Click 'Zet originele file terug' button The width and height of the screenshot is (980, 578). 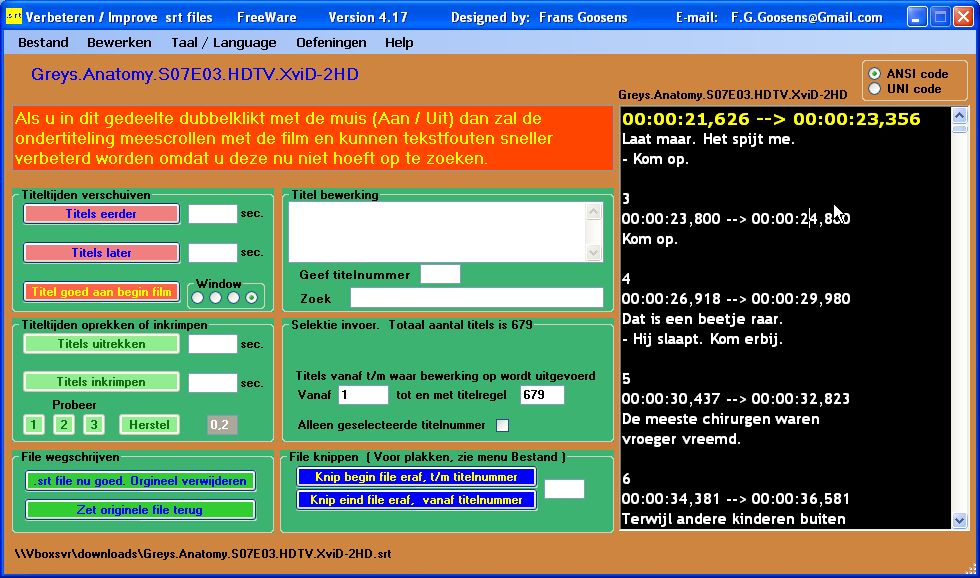pyautogui.click(x=140, y=509)
